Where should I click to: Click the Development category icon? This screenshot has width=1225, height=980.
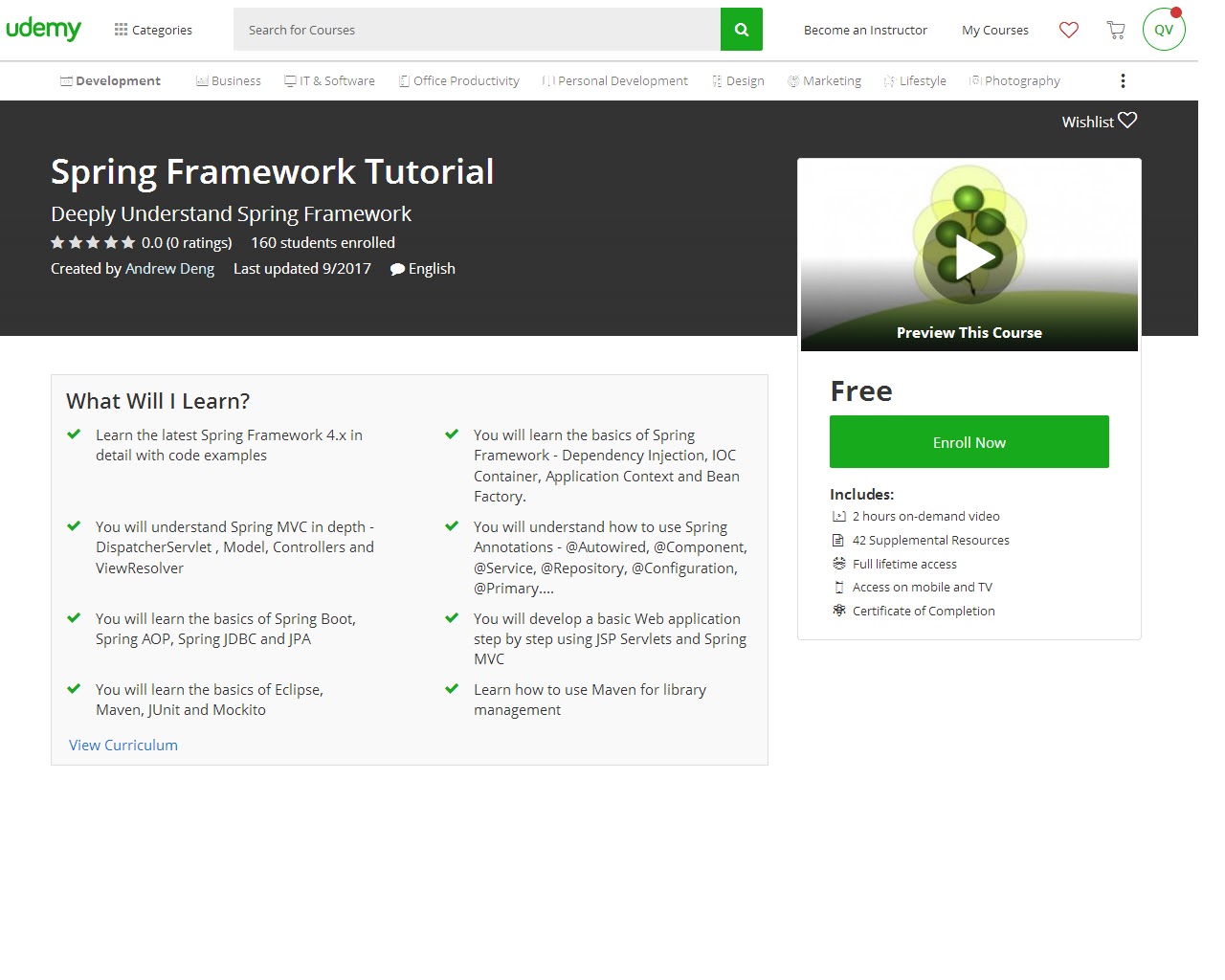[x=66, y=80]
